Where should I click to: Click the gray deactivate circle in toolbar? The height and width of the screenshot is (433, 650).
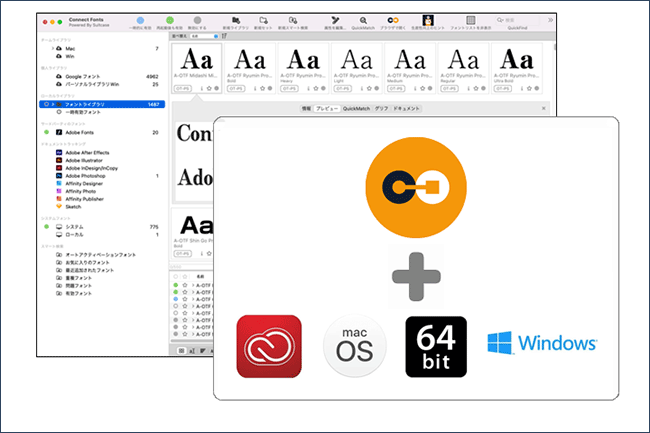[197, 20]
